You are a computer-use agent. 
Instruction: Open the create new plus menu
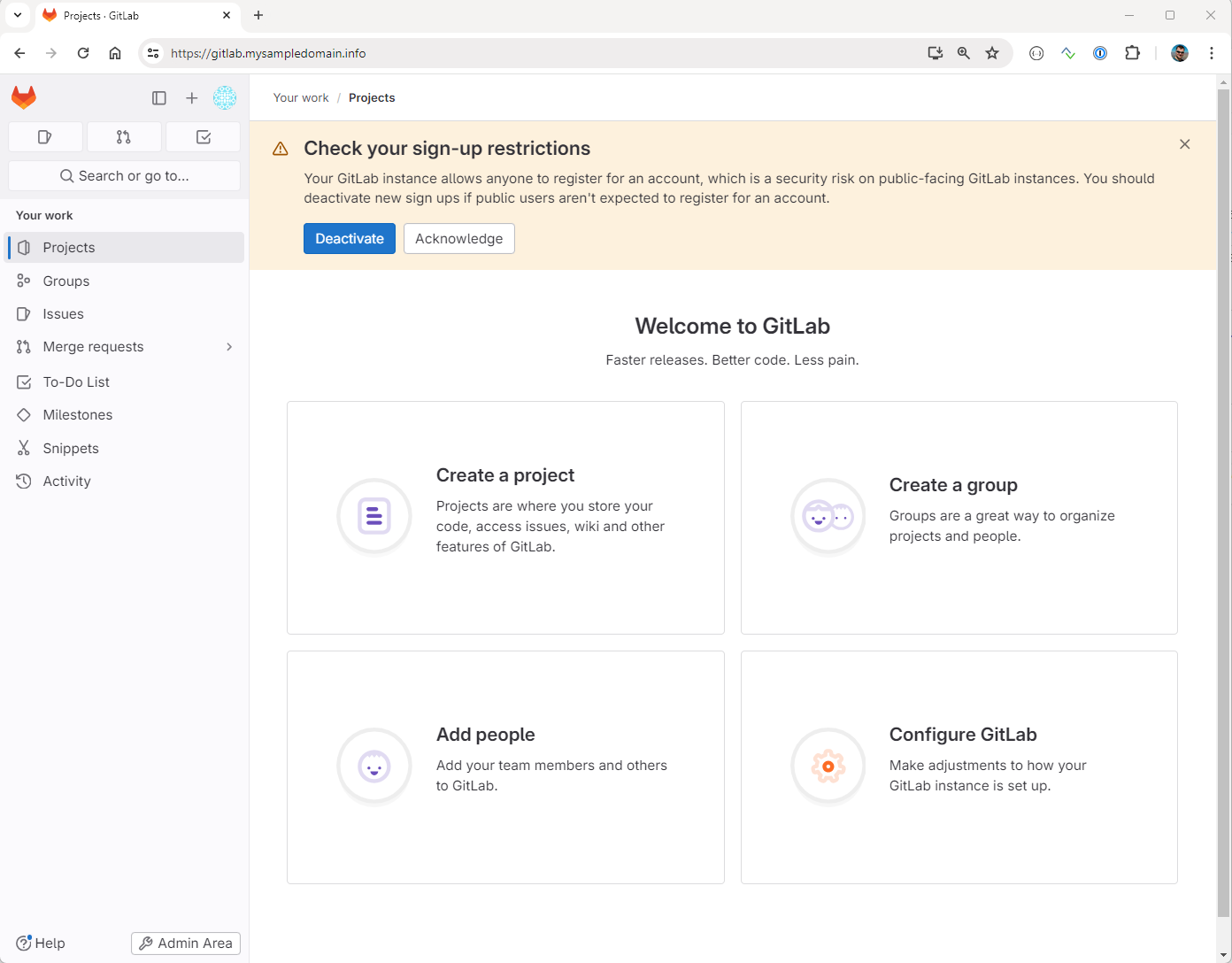point(191,98)
